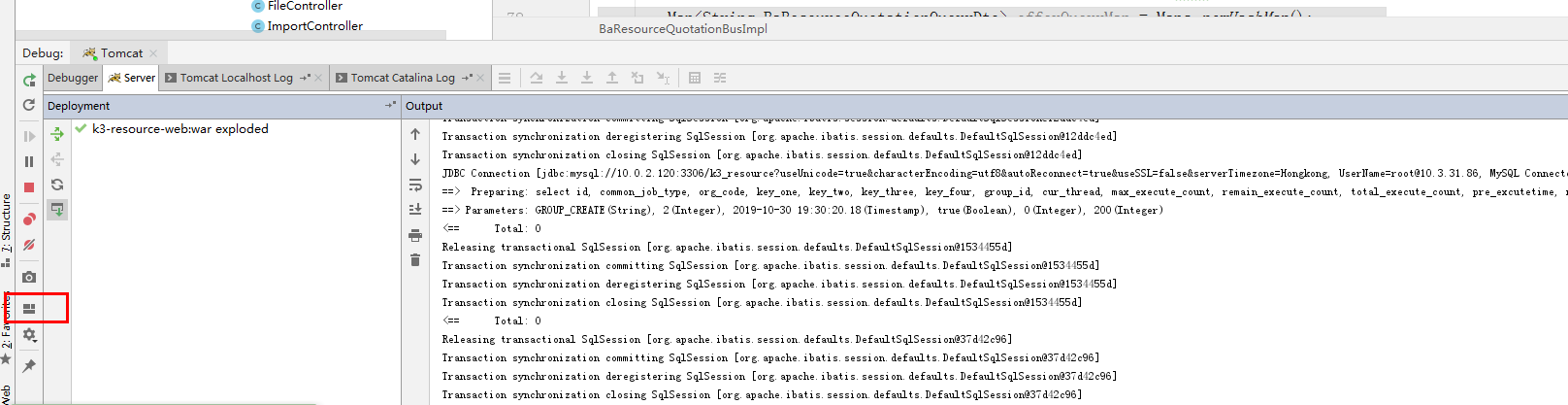Step out toolbar icon
Viewport: 1568px width, 405px height.
click(x=611, y=78)
